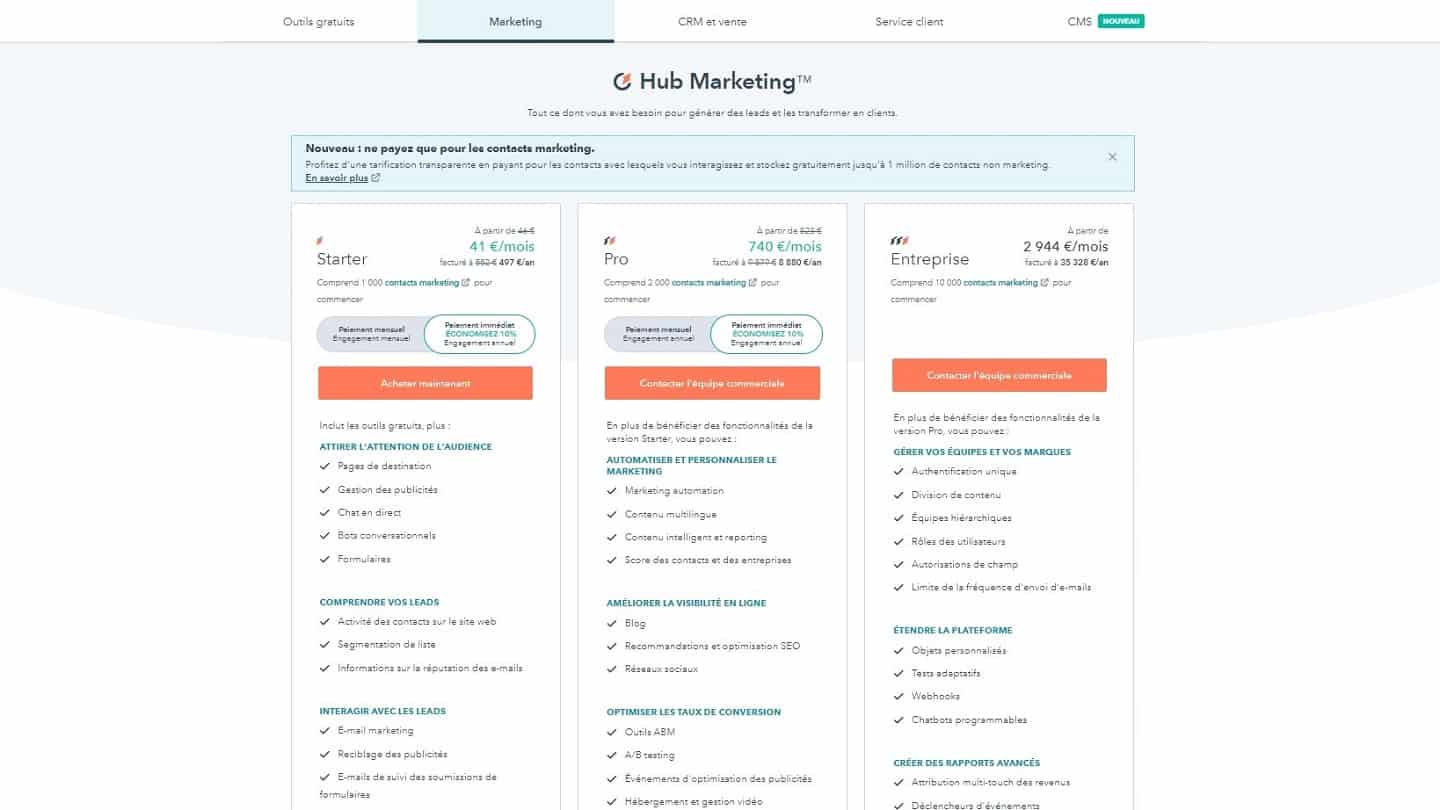Select Paiement mensuel for Pro plan
1440x810 pixels.
[659, 334]
